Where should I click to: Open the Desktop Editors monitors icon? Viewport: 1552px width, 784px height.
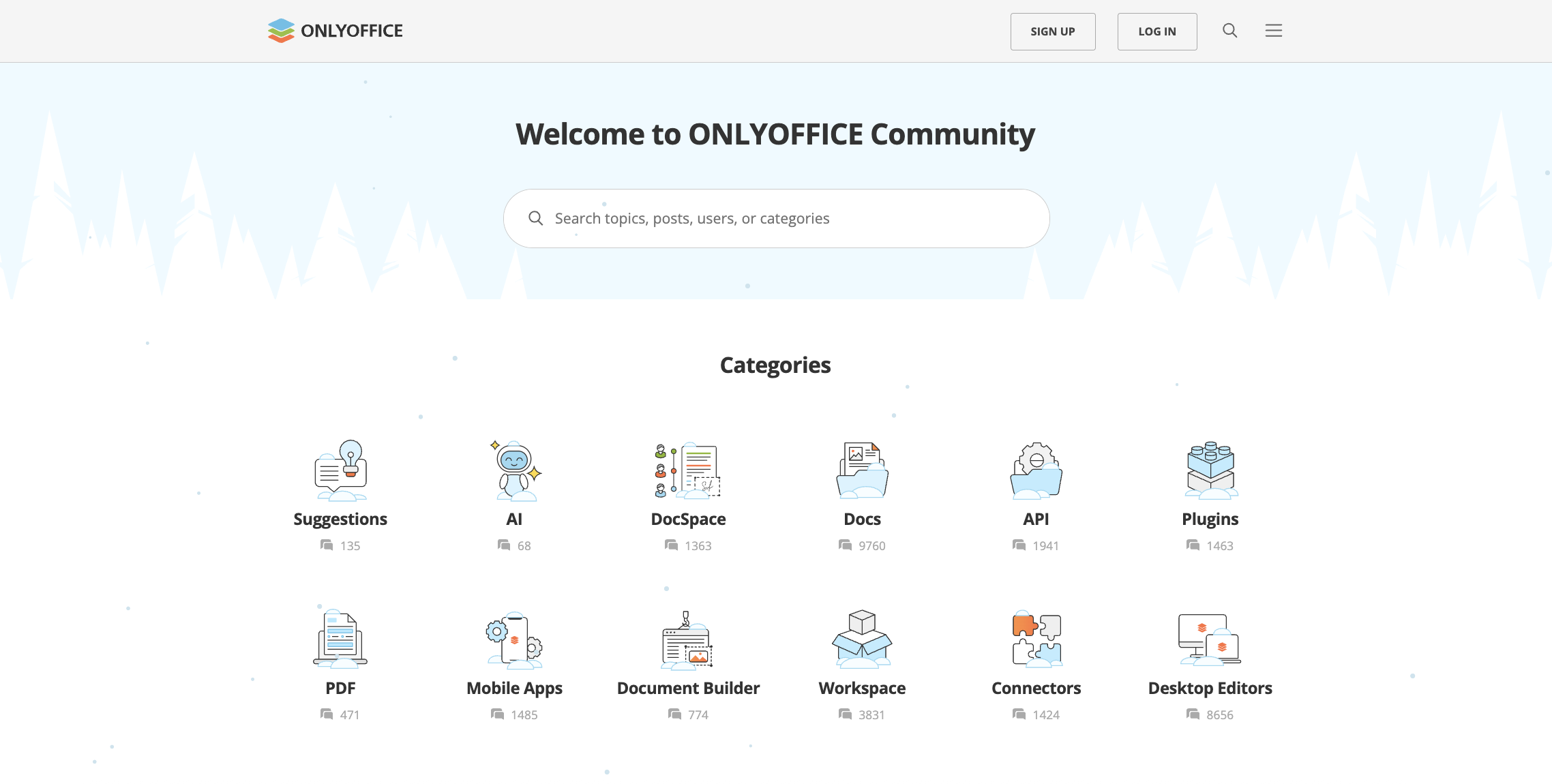coord(1210,639)
